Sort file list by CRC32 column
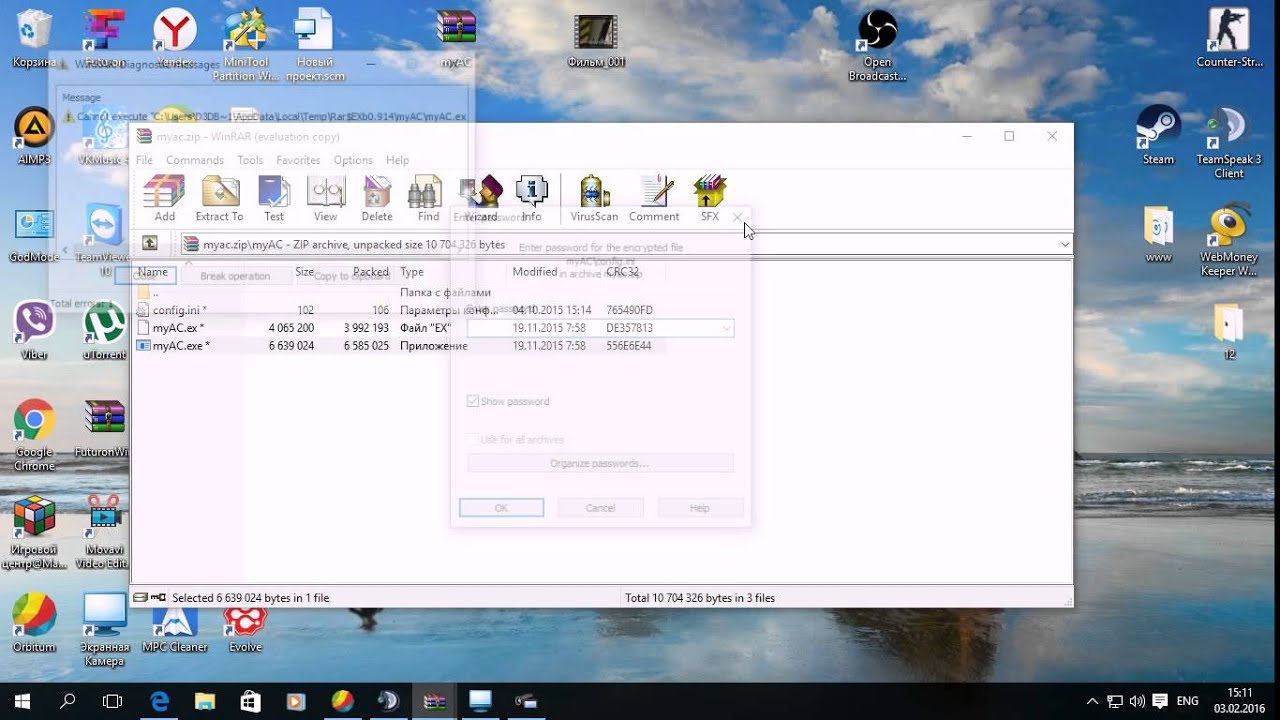Viewport: 1280px width, 720px height. [x=623, y=272]
